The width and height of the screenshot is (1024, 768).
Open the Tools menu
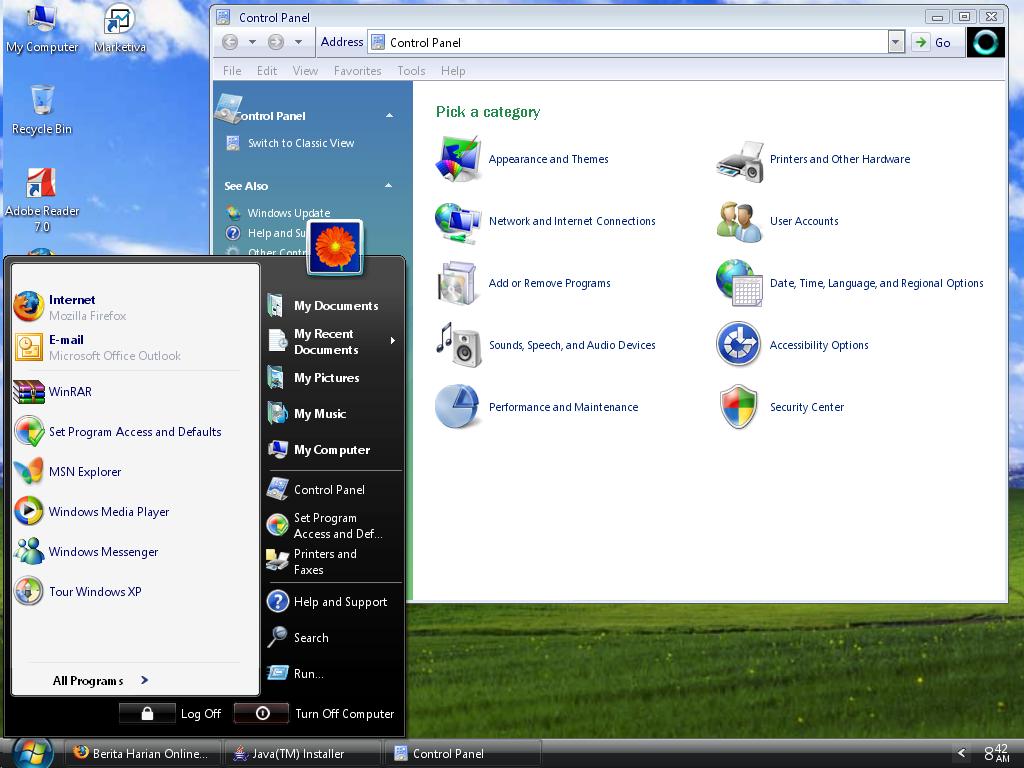coord(411,71)
